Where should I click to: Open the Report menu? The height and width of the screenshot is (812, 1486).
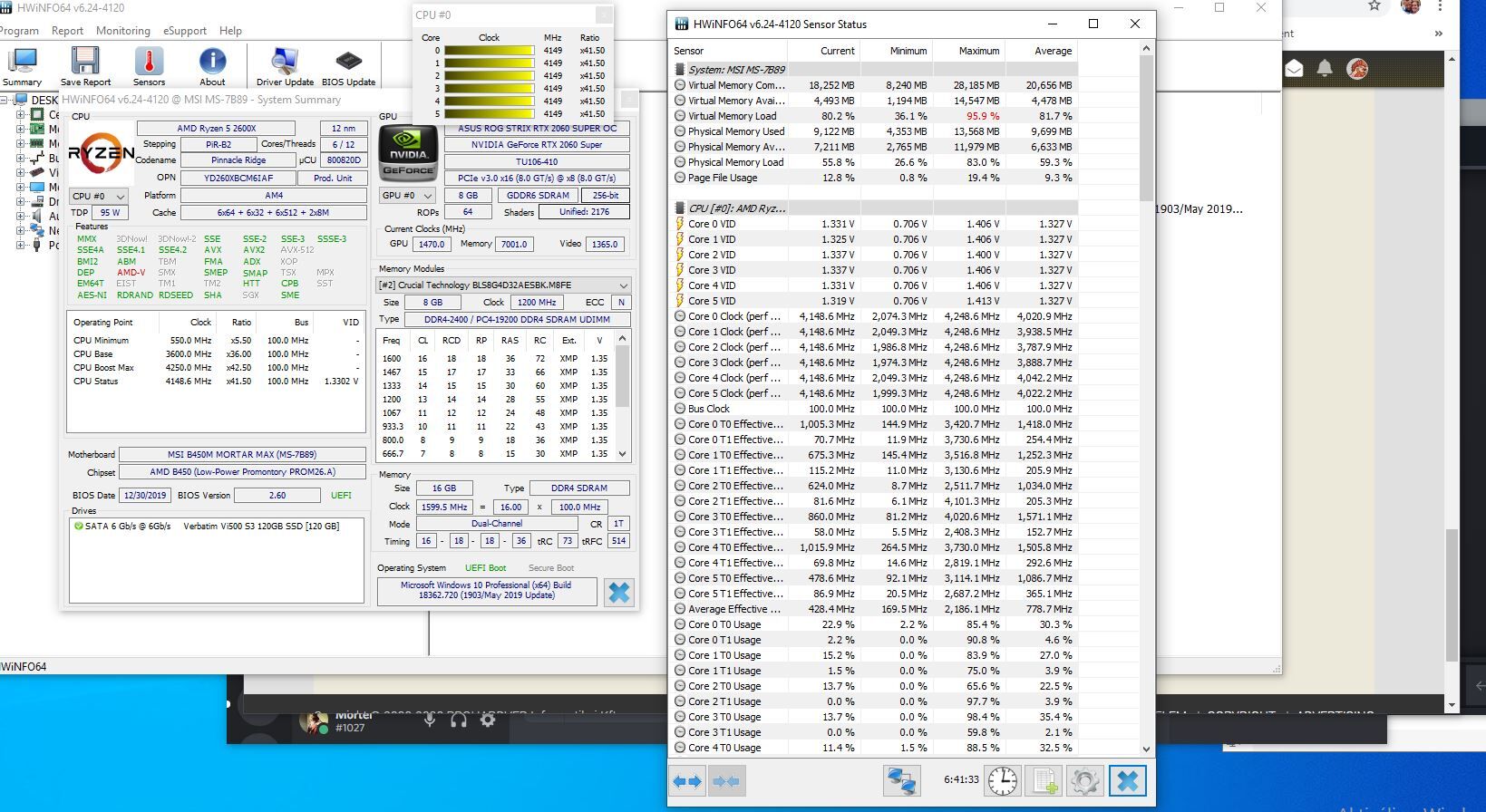[67, 31]
